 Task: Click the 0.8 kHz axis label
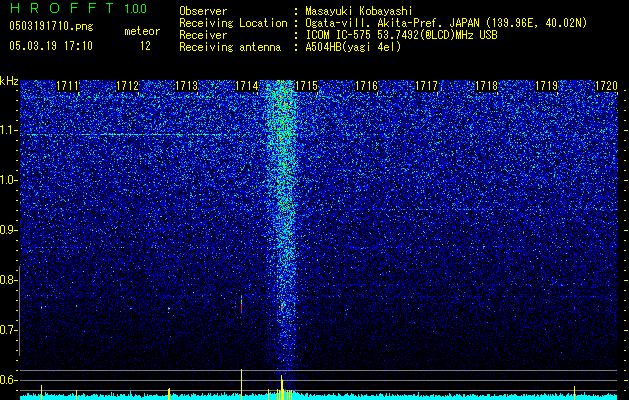[8, 280]
